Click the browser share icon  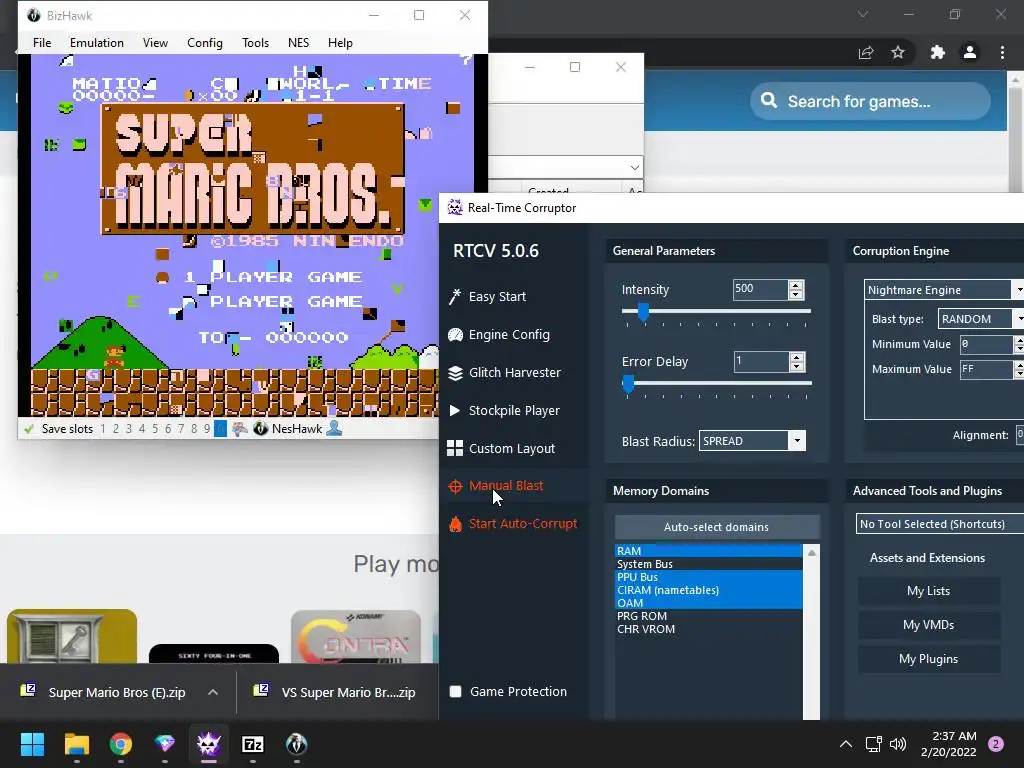click(866, 52)
